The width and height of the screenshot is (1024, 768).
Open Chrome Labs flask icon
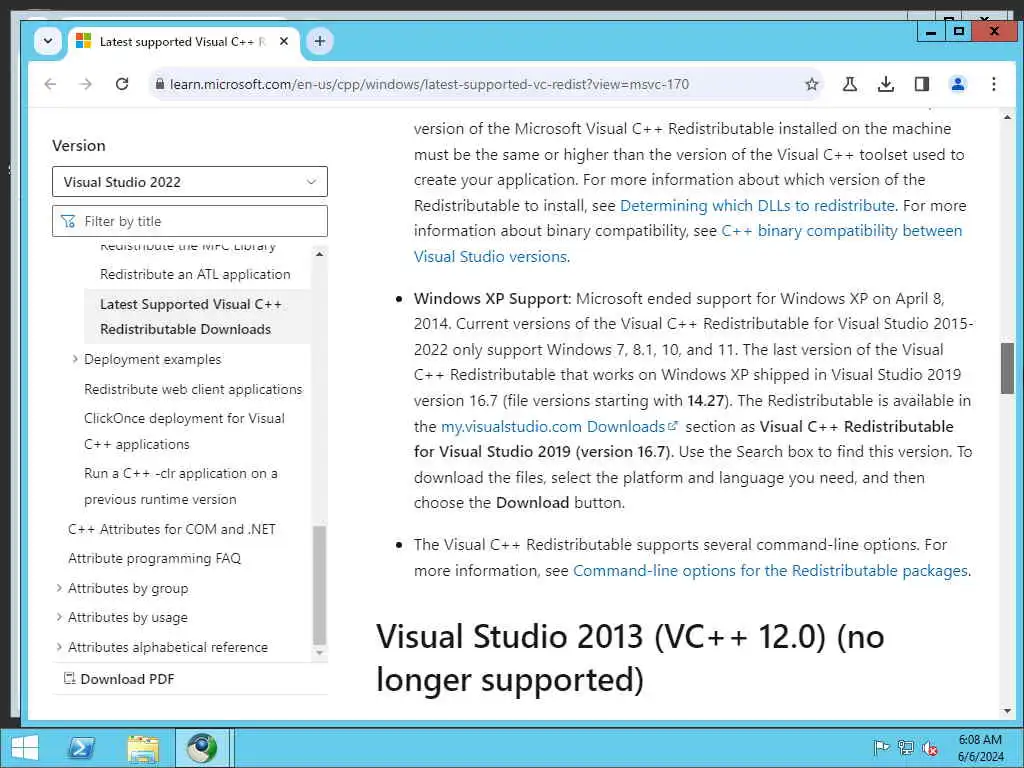tap(850, 84)
